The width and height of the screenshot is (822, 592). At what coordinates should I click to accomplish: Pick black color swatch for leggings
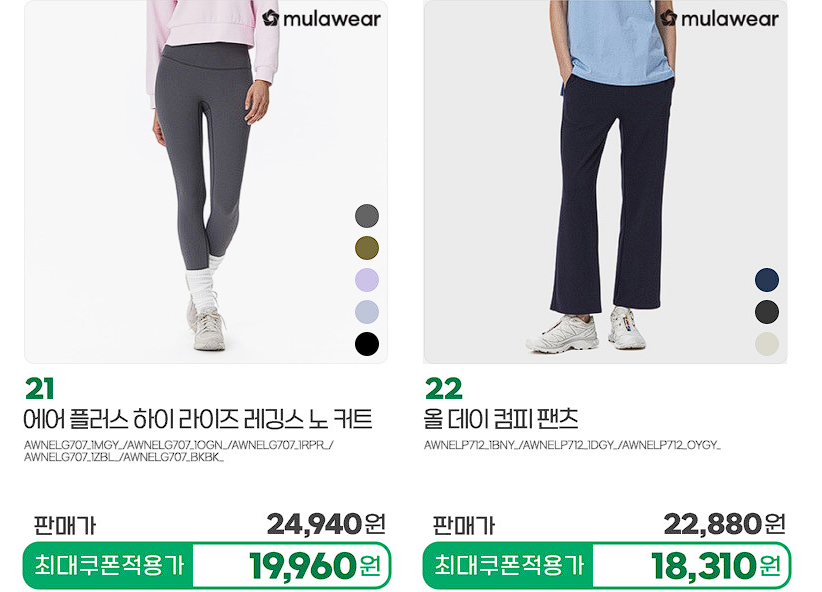[367, 344]
